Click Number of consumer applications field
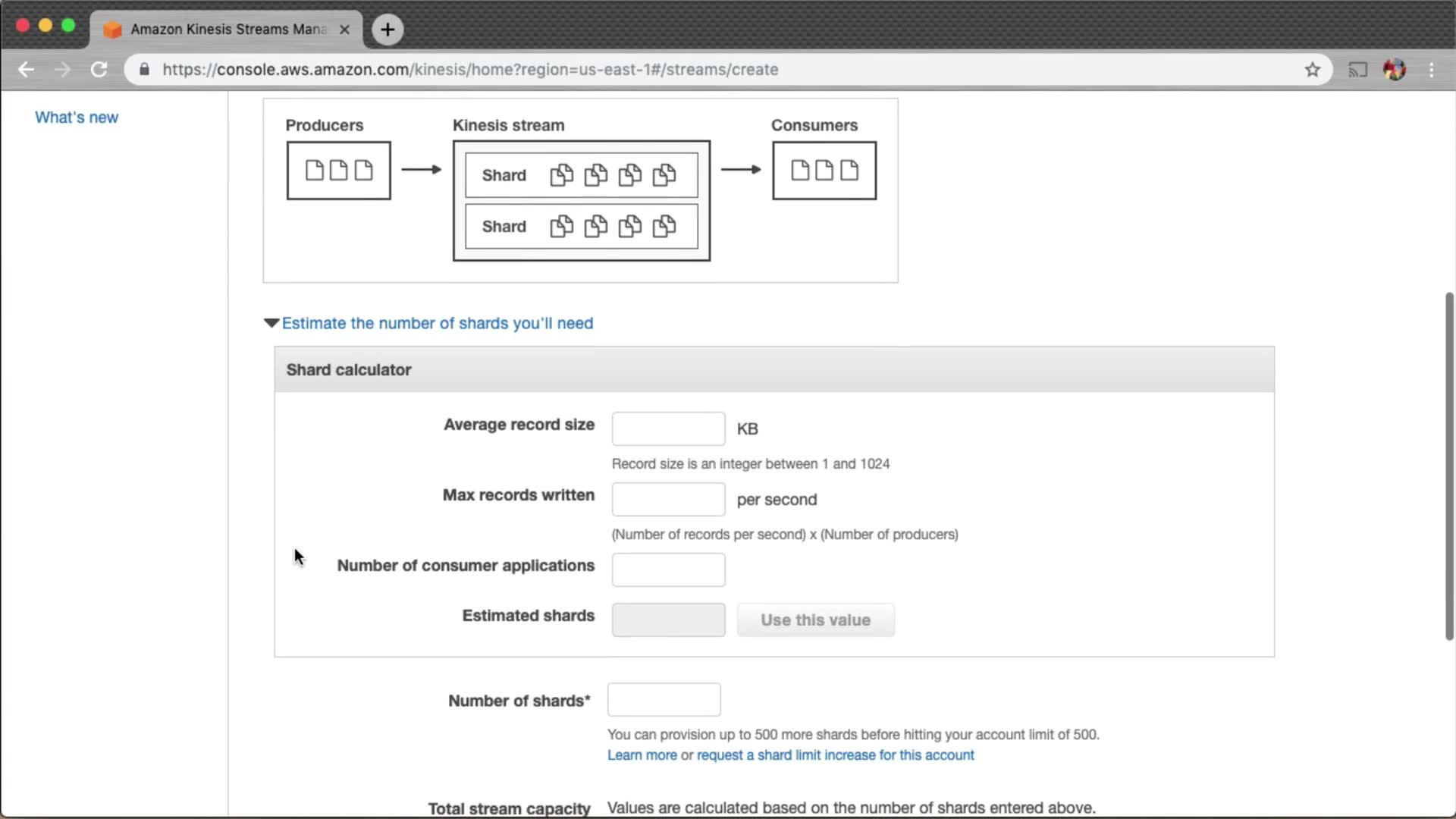The height and width of the screenshot is (819, 1456). tap(668, 570)
